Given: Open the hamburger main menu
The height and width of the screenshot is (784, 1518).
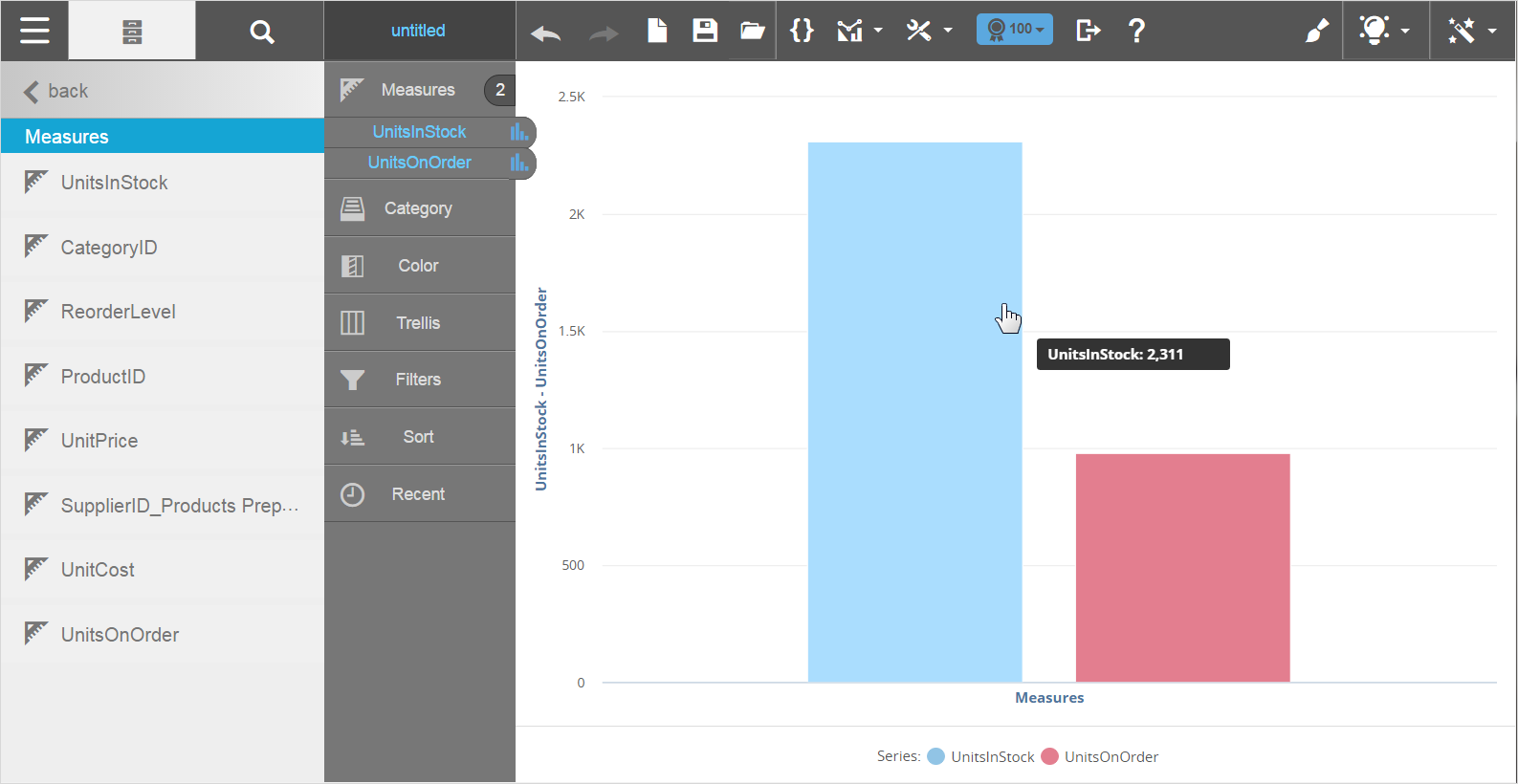Looking at the screenshot, I should [34, 31].
